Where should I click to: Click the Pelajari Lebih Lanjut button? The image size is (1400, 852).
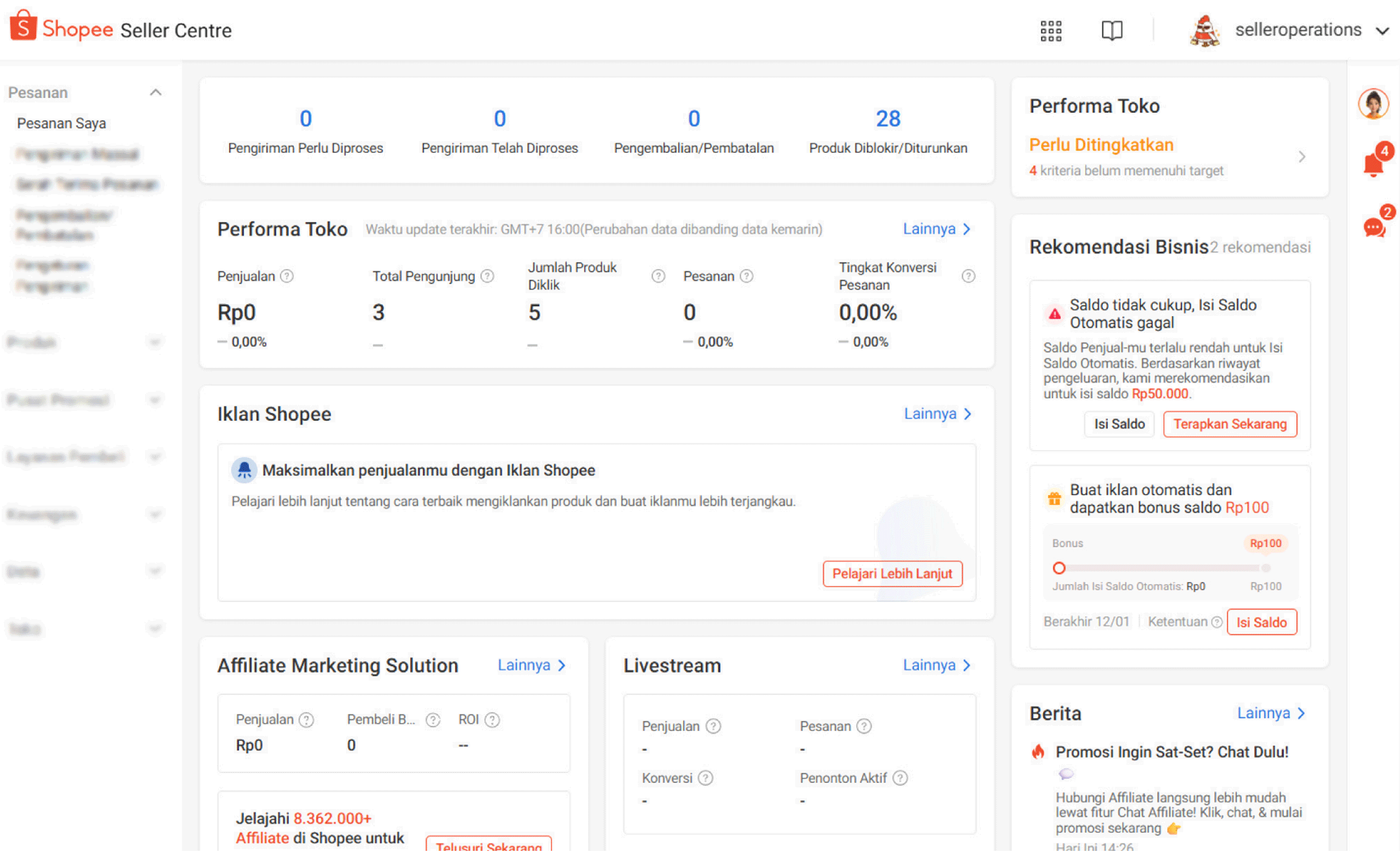892,573
